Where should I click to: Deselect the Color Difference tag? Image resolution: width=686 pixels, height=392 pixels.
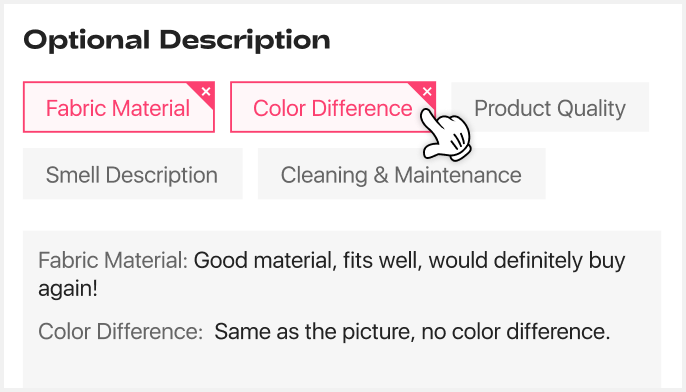[333, 107]
